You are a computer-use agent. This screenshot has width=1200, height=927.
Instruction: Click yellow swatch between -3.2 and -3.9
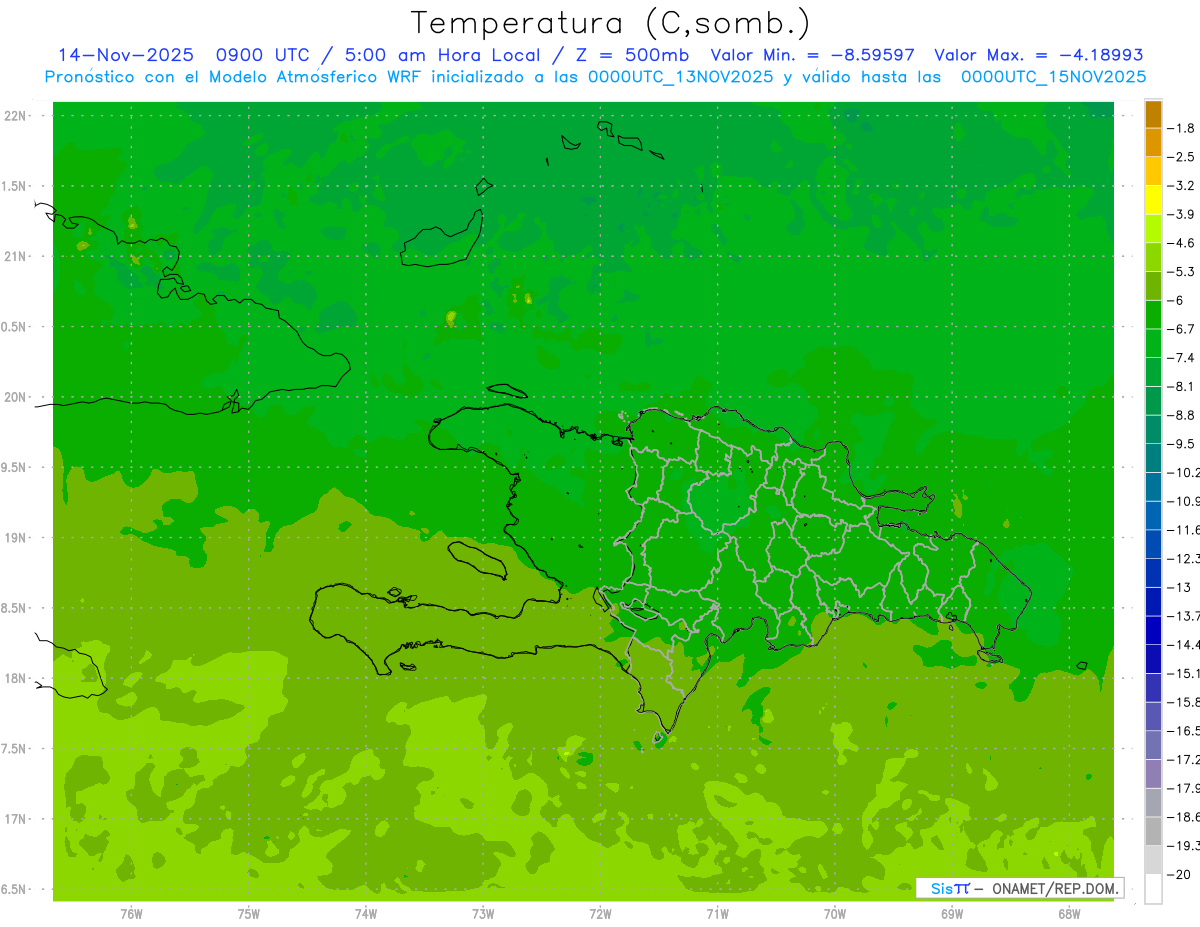tap(1153, 200)
